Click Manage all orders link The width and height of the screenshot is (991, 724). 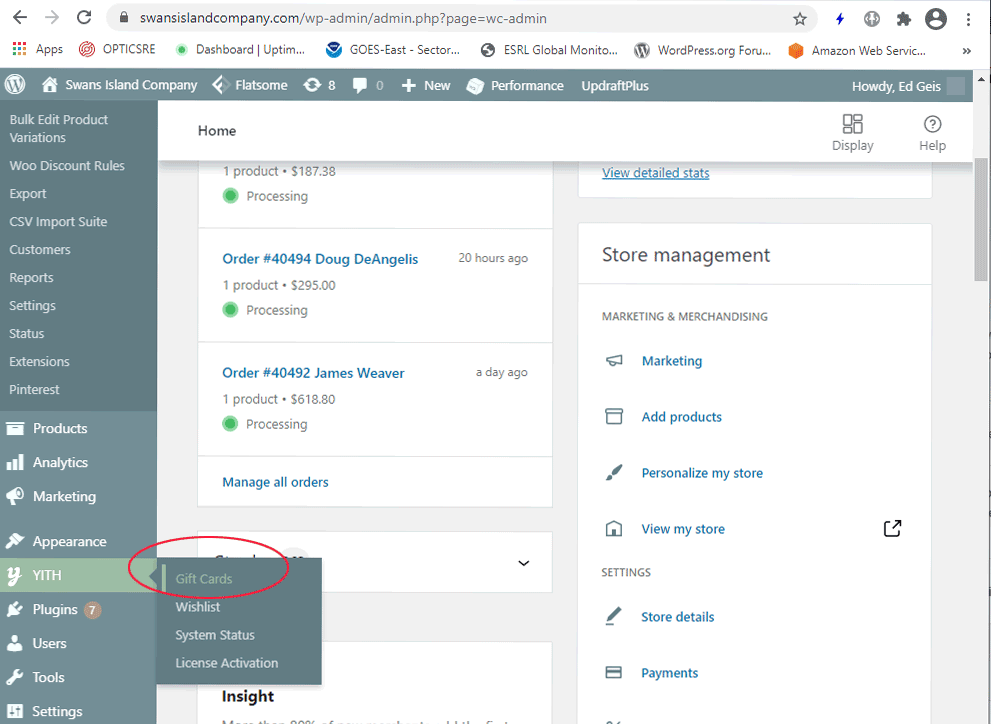[275, 482]
